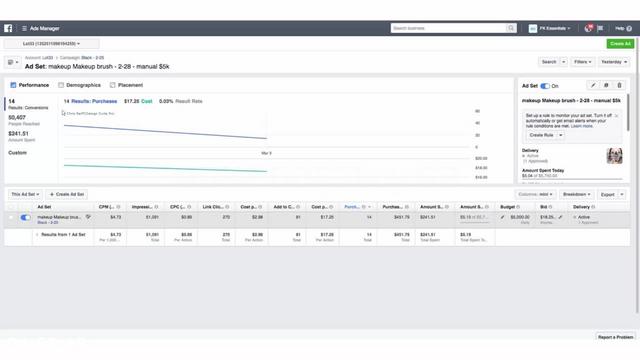Click the Create Rule button
This screenshot has width=640, height=360.
tap(541, 135)
